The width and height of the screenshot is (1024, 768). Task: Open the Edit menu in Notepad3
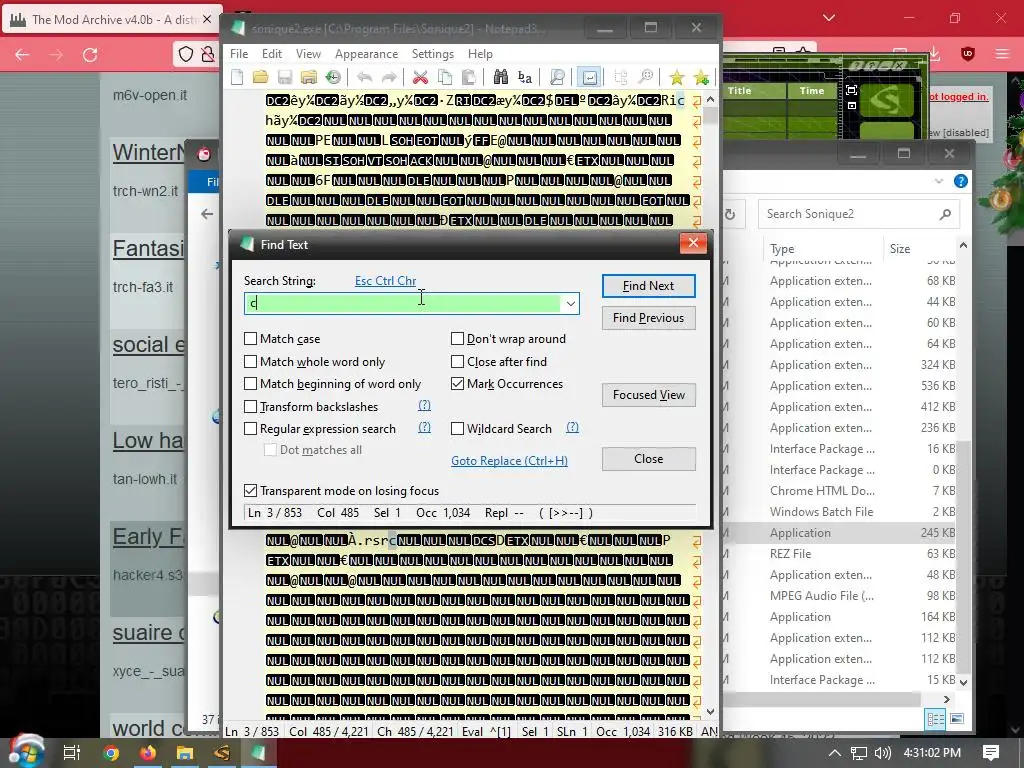pyautogui.click(x=272, y=54)
